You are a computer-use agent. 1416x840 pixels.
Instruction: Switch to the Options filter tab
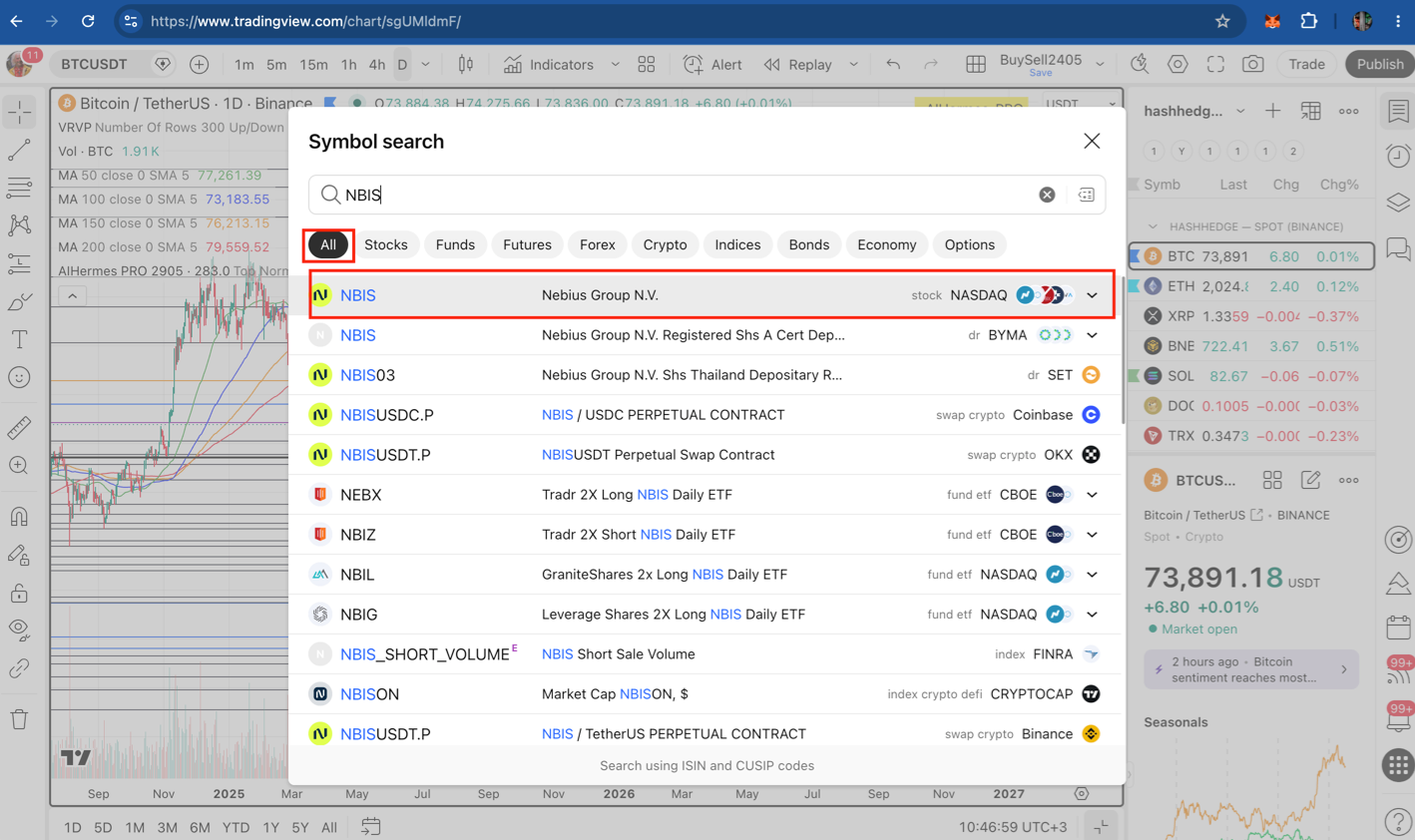[x=970, y=244]
